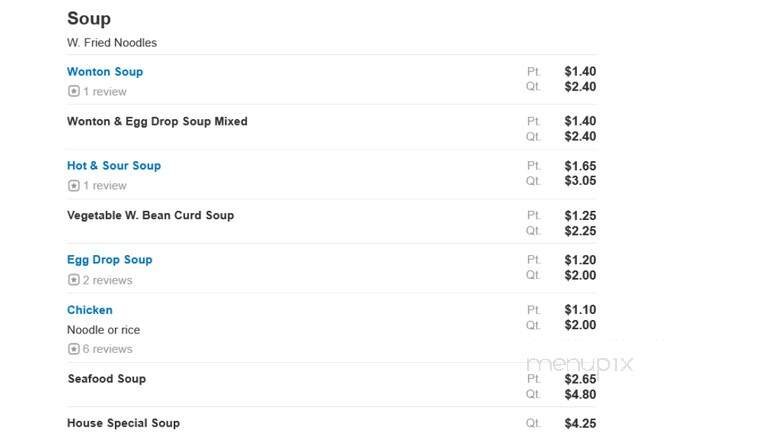View the 1 review for Hot & Sour Soup
This screenshot has height=447, width=759.
(x=104, y=186)
